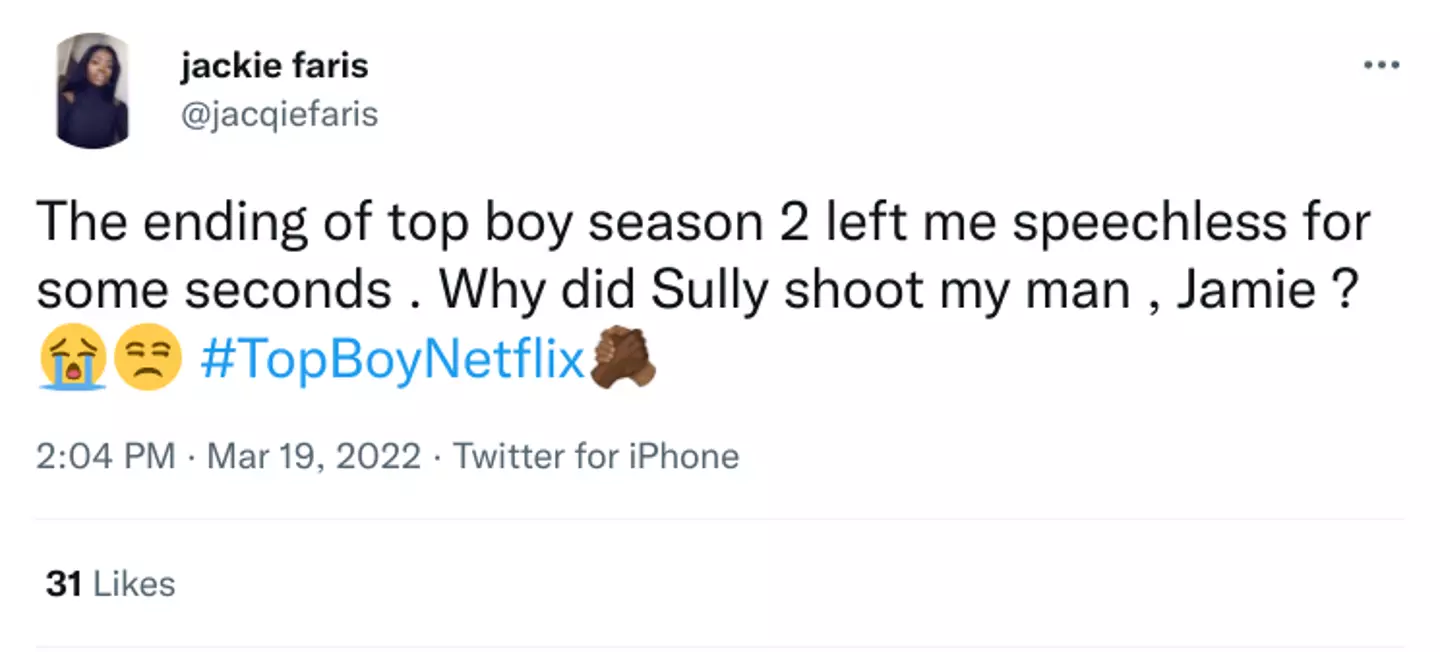This screenshot has height=652, width=1440.
Task: Click the display name "jackie faris"
Action: coord(274,66)
